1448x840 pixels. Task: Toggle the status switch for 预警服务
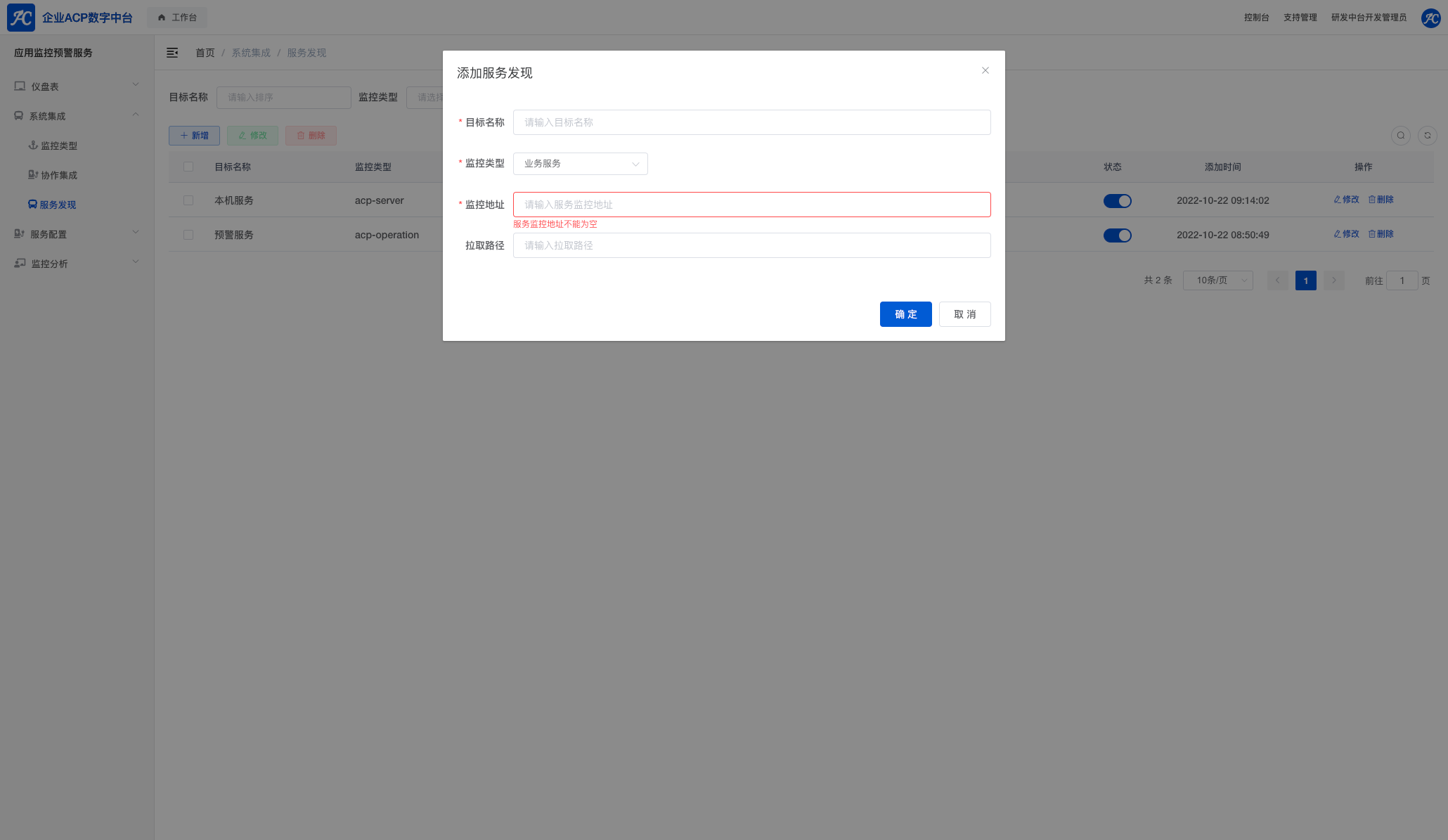(1117, 235)
